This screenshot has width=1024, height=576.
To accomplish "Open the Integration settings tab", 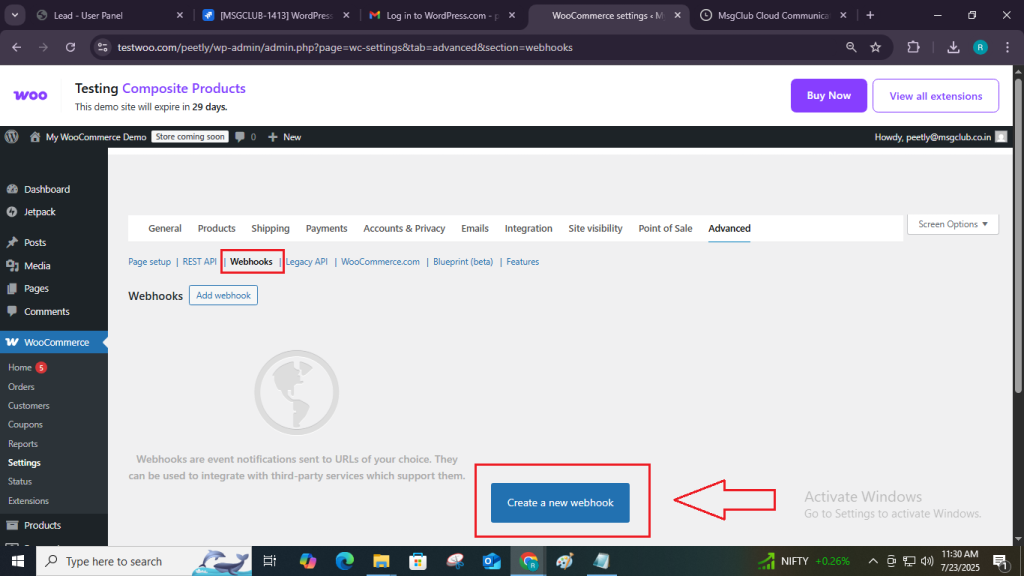I will pyautogui.click(x=528, y=228).
